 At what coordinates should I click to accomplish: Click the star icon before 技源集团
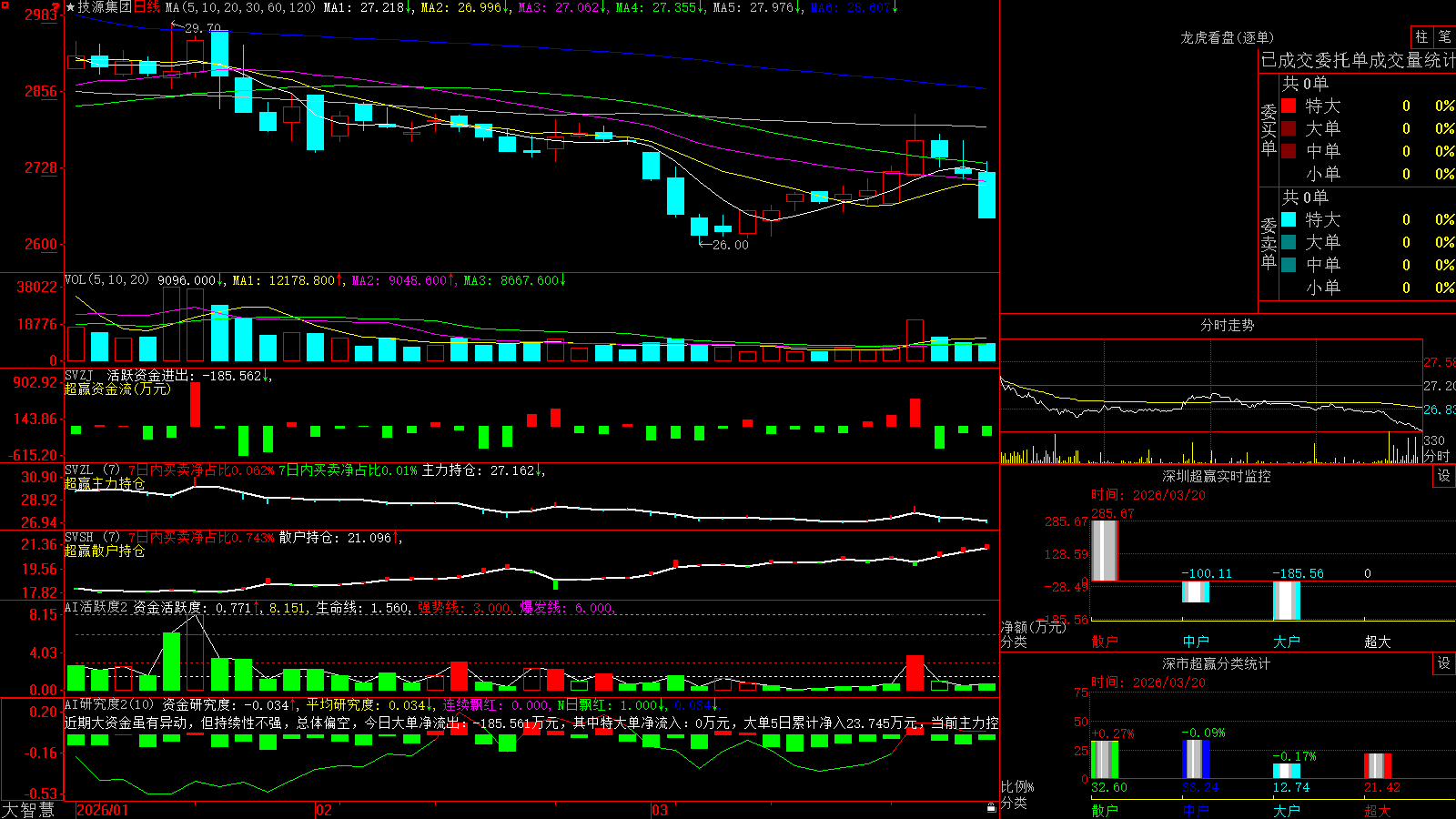pos(71,7)
